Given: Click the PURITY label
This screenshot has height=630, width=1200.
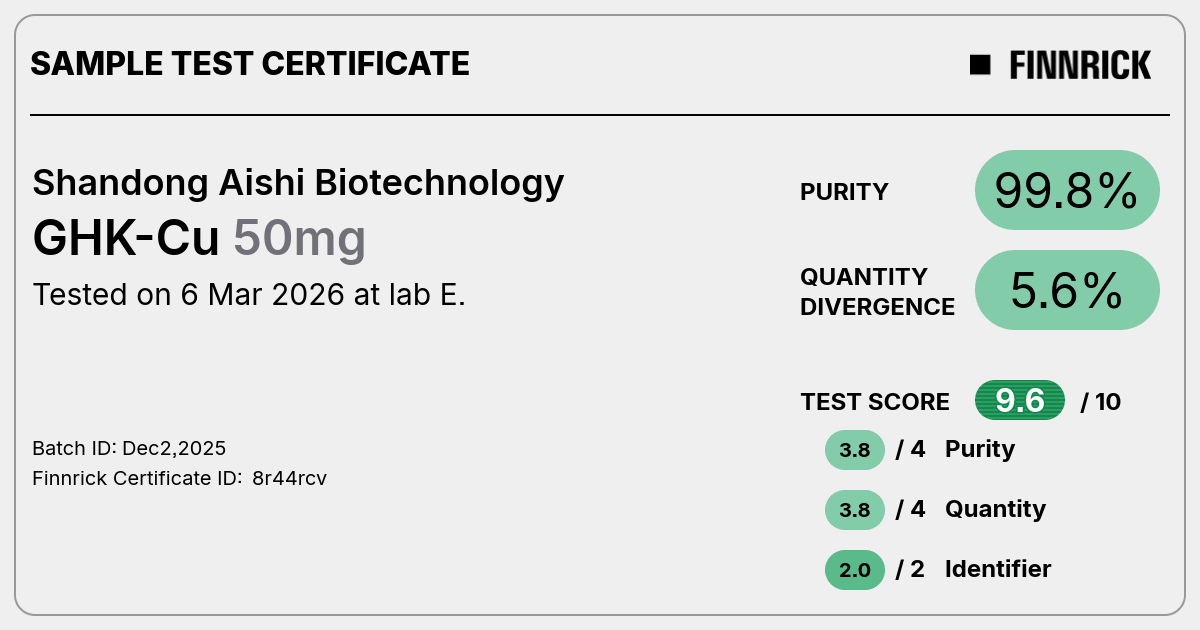Looking at the screenshot, I should 844,193.
